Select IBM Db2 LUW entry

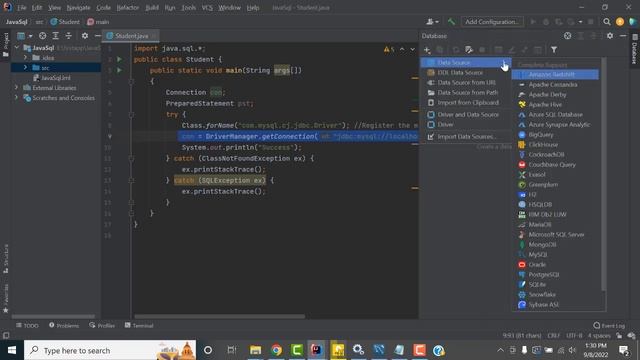(x=555, y=215)
